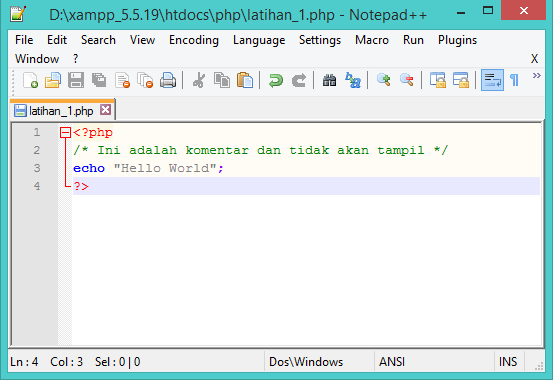The height and width of the screenshot is (380, 553).
Task: Click the green Undo arrow
Action: point(276,80)
